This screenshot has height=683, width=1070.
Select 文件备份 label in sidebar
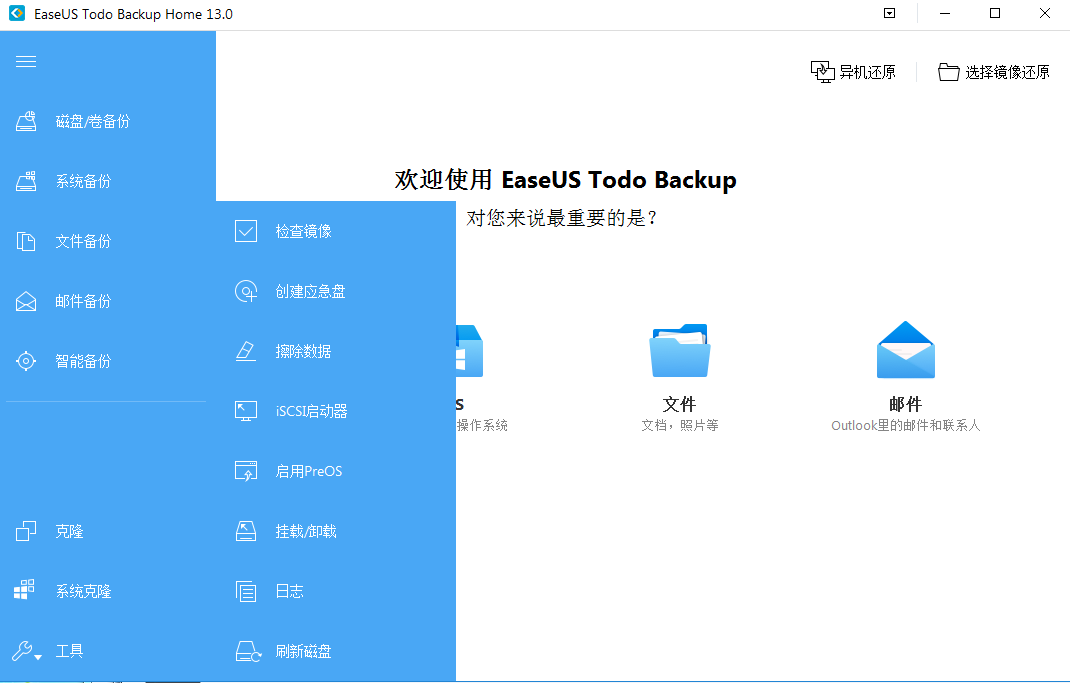click(83, 242)
